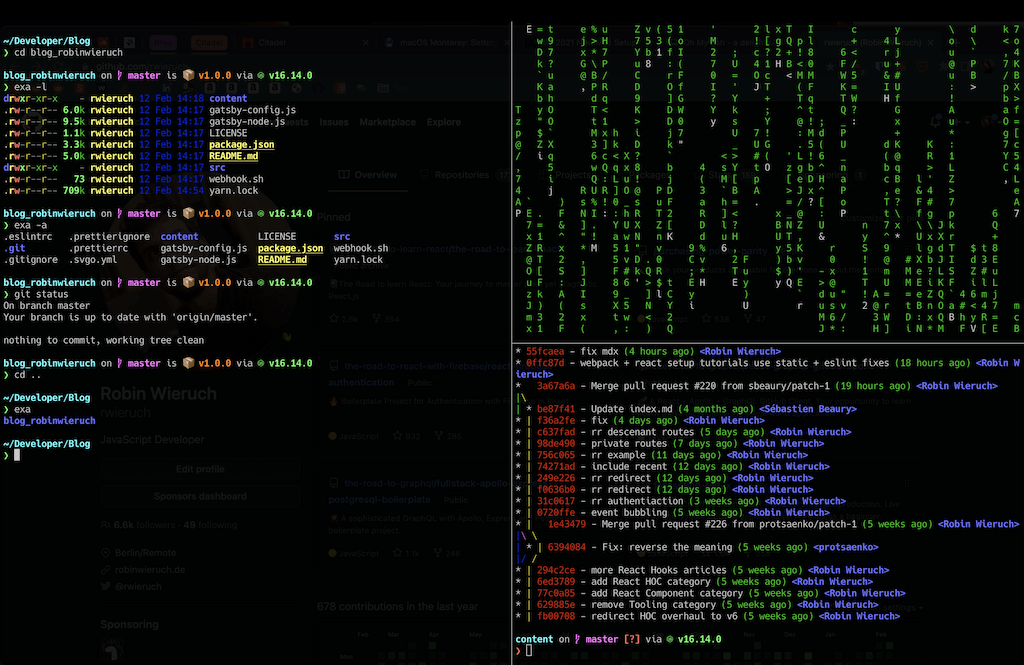Click the package icon in the first prompt line
This screenshot has height=665, width=1024.
click(188, 75)
